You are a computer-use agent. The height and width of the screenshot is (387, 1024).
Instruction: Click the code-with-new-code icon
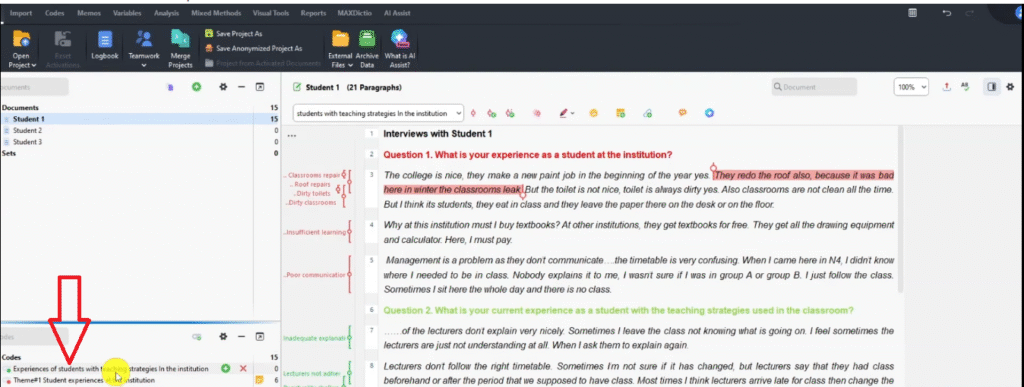[x=492, y=113]
